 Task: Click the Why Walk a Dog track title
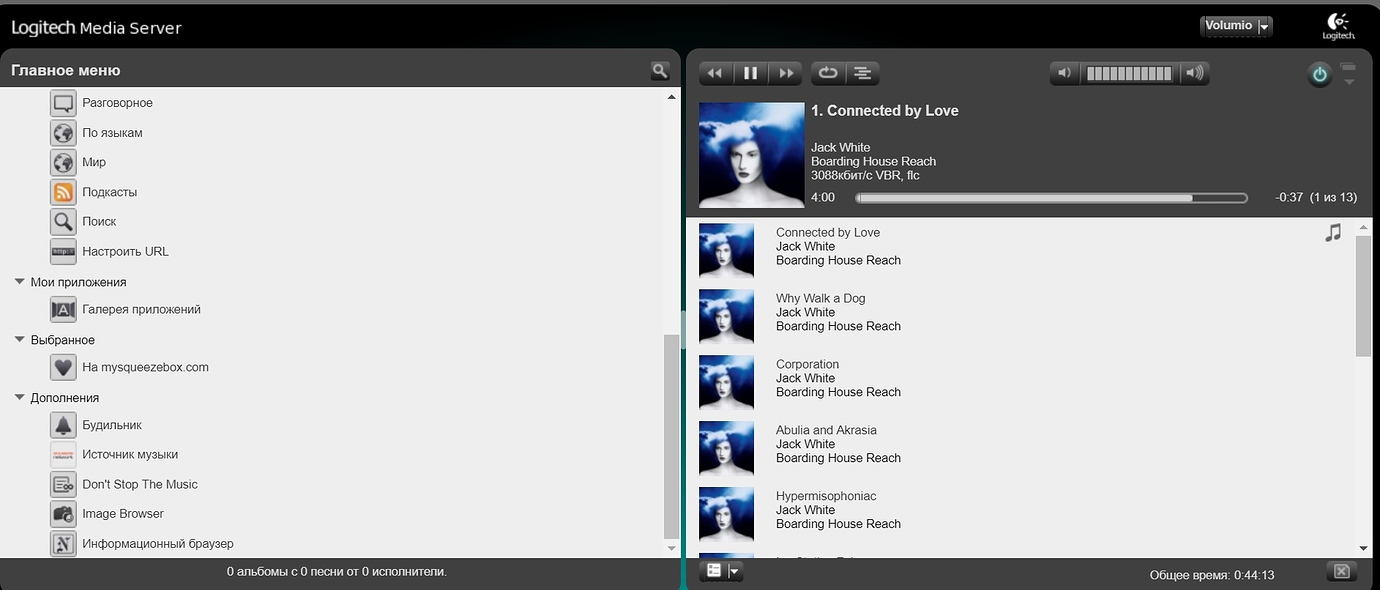(820, 298)
